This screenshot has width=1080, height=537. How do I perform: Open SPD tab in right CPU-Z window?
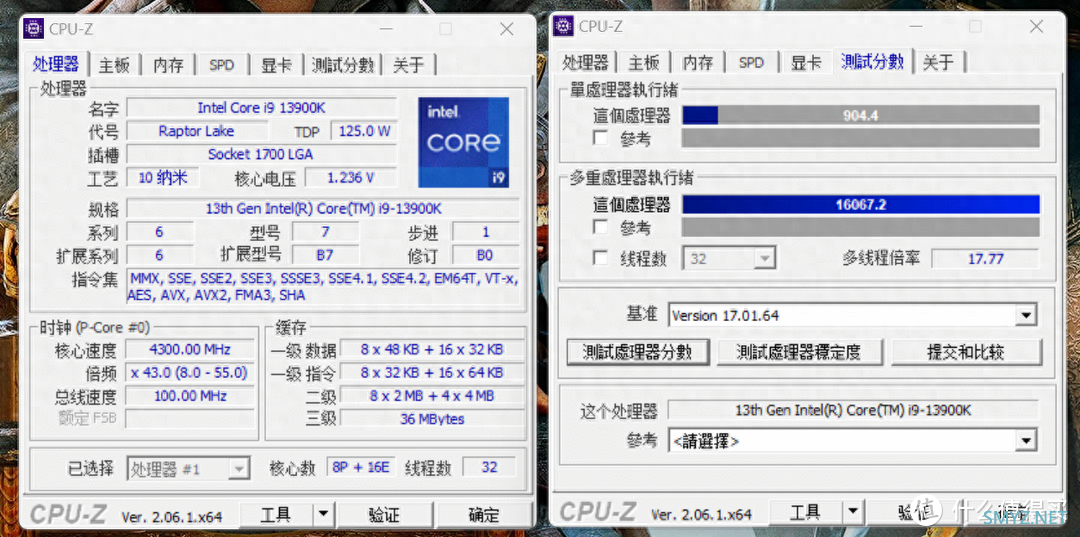(x=751, y=62)
